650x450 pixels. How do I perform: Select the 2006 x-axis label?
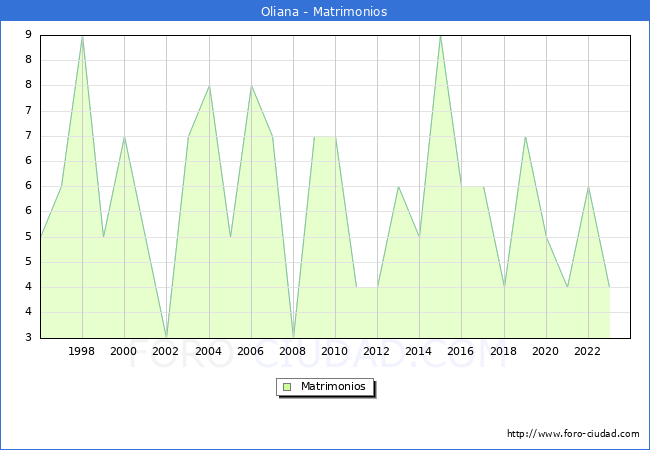[250, 351]
